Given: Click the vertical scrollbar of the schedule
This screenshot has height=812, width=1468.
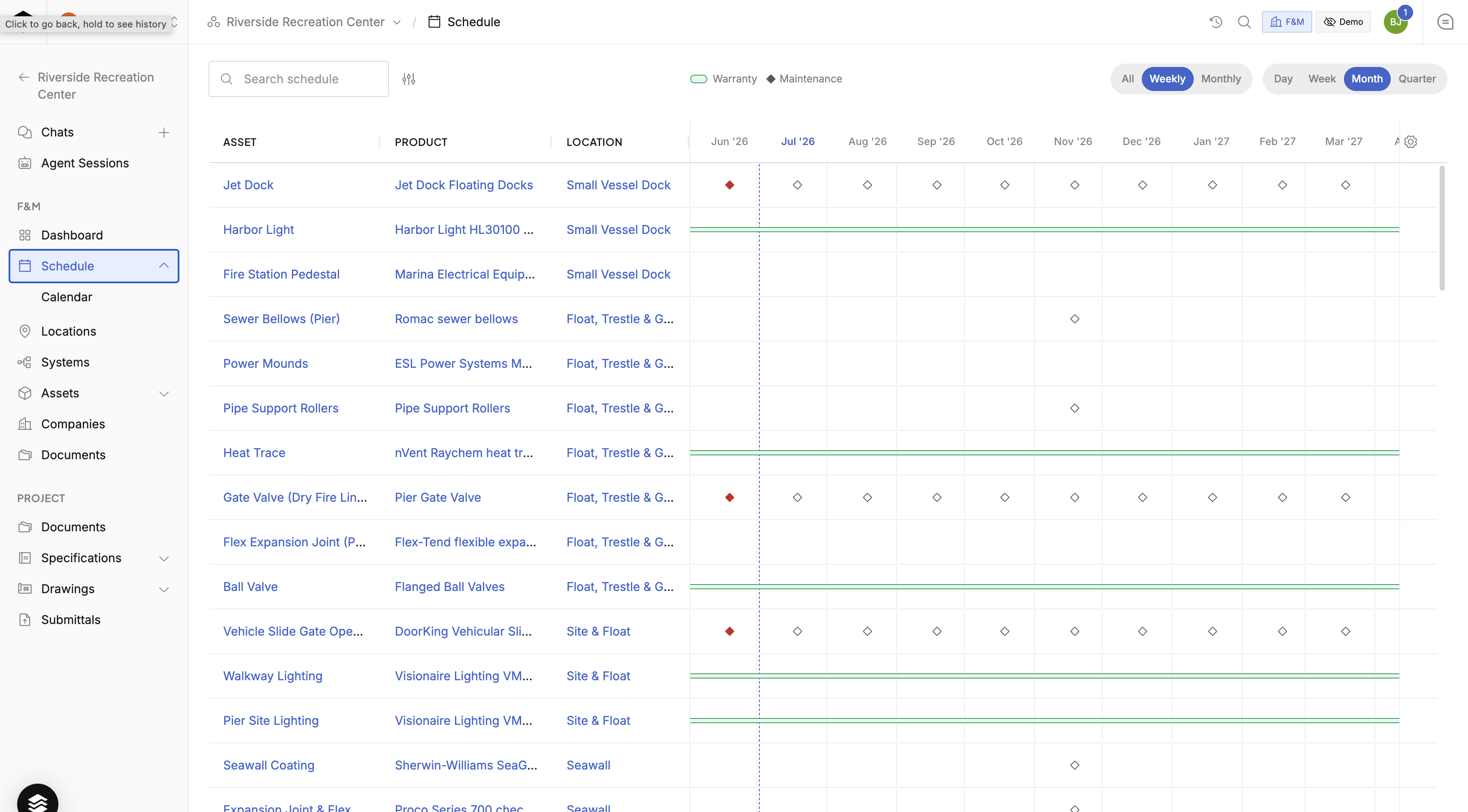Looking at the screenshot, I should (x=1442, y=228).
